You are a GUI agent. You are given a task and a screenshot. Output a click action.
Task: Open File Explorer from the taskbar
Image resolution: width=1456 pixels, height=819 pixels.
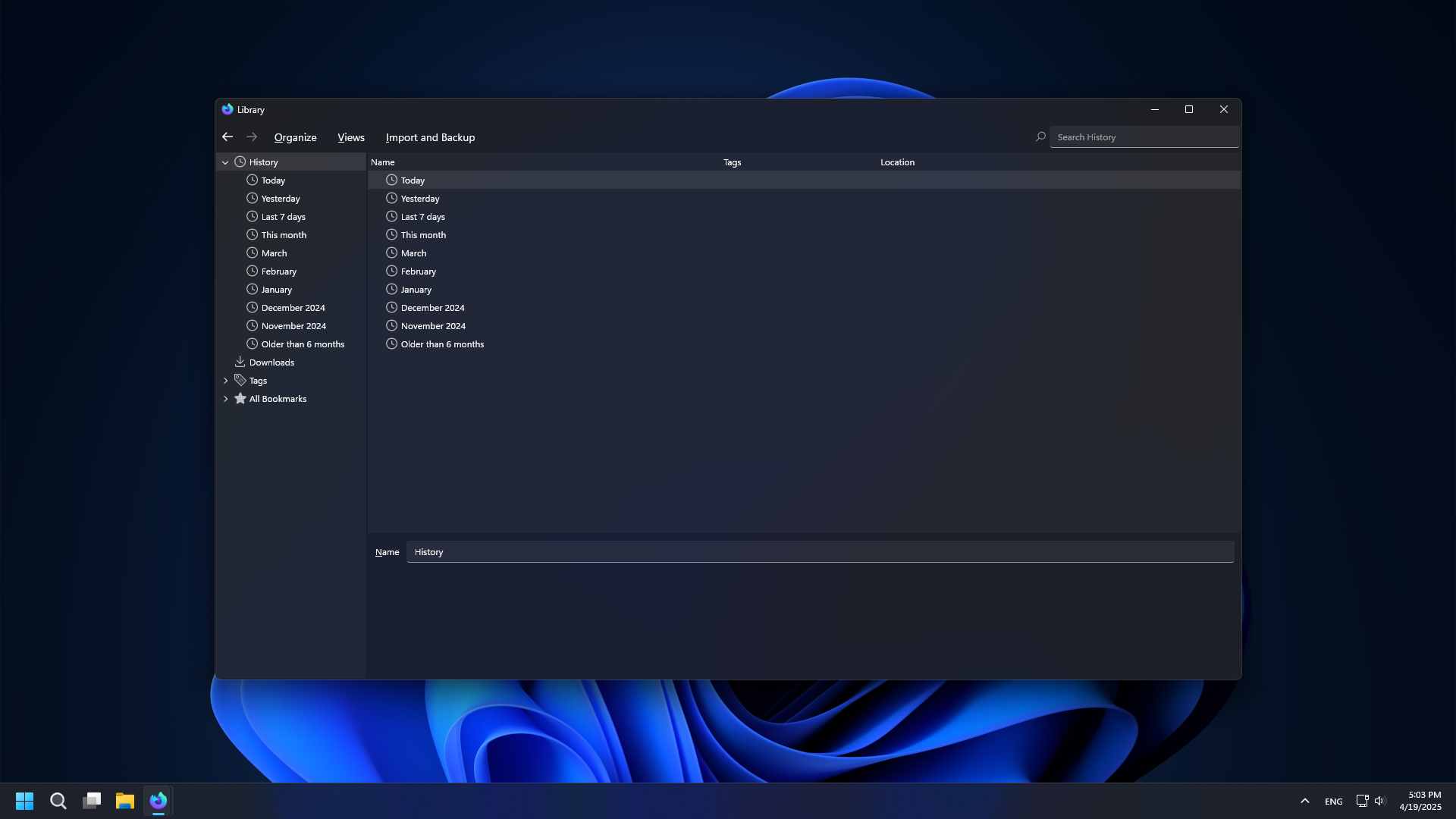pos(124,801)
